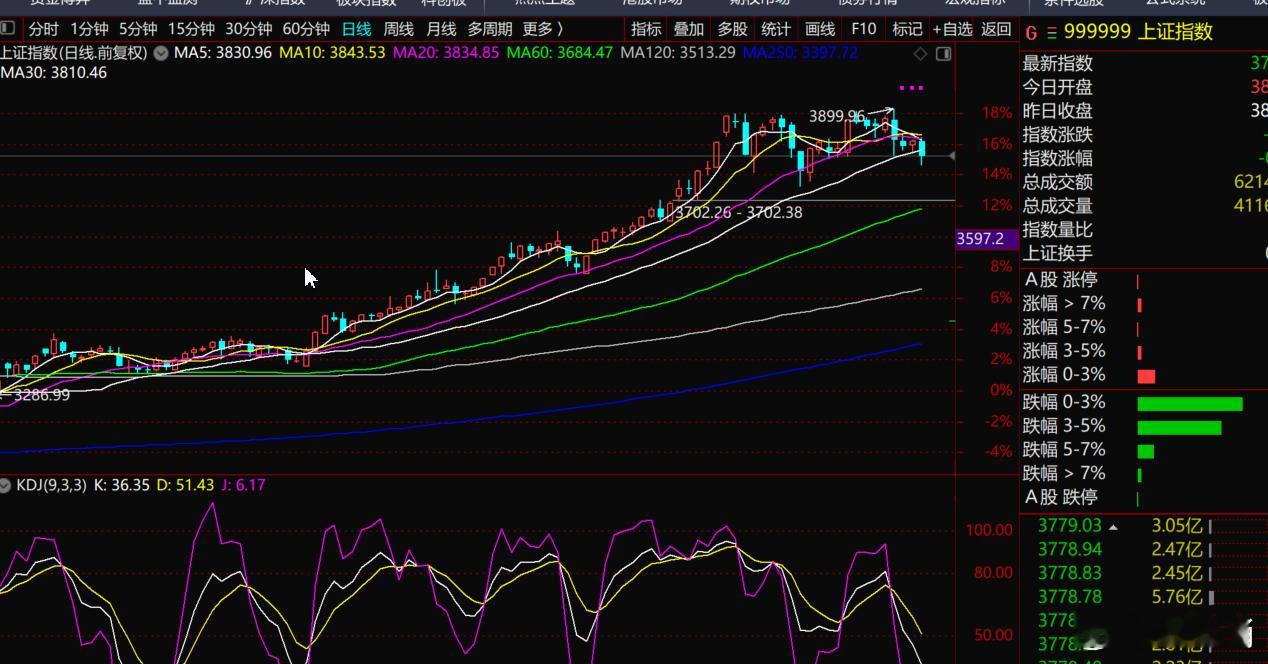1268x664 pixels.
Task: Click the small panel icon left of 分时
Action: coord(7,29)
